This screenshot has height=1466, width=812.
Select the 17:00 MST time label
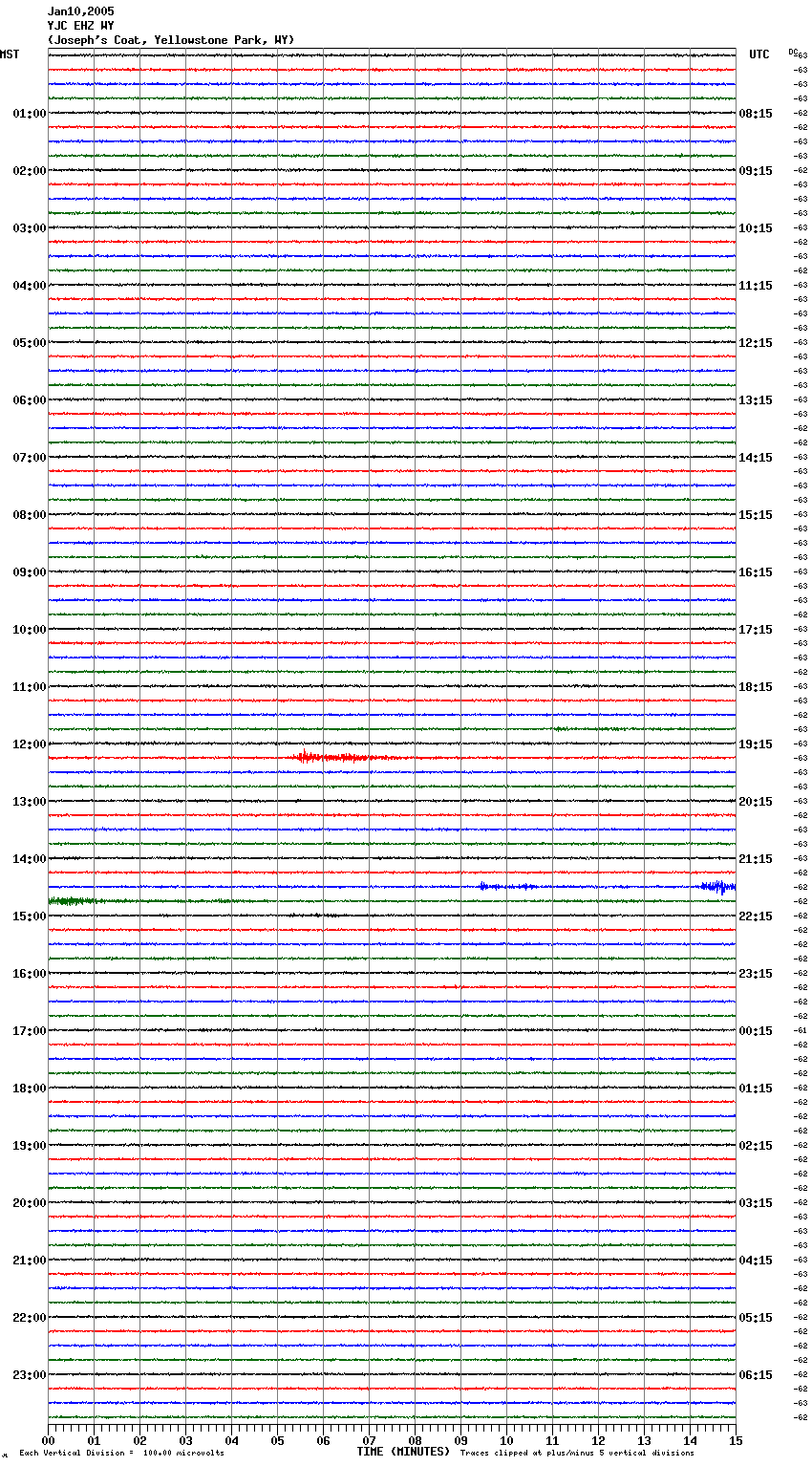pyautogui.click(x=30, y=1031)
